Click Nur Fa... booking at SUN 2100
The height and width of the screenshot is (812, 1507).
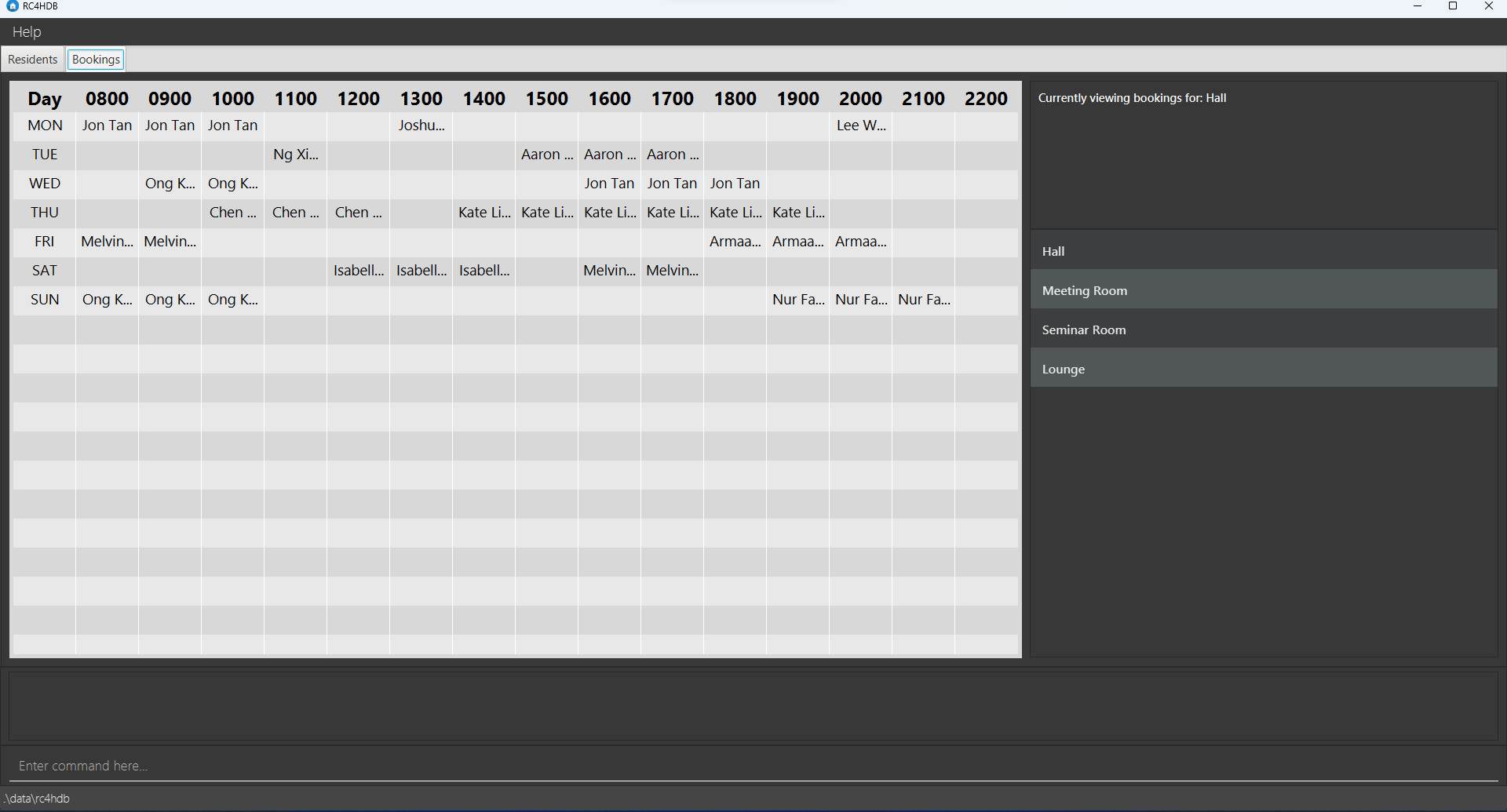[924, 300]
